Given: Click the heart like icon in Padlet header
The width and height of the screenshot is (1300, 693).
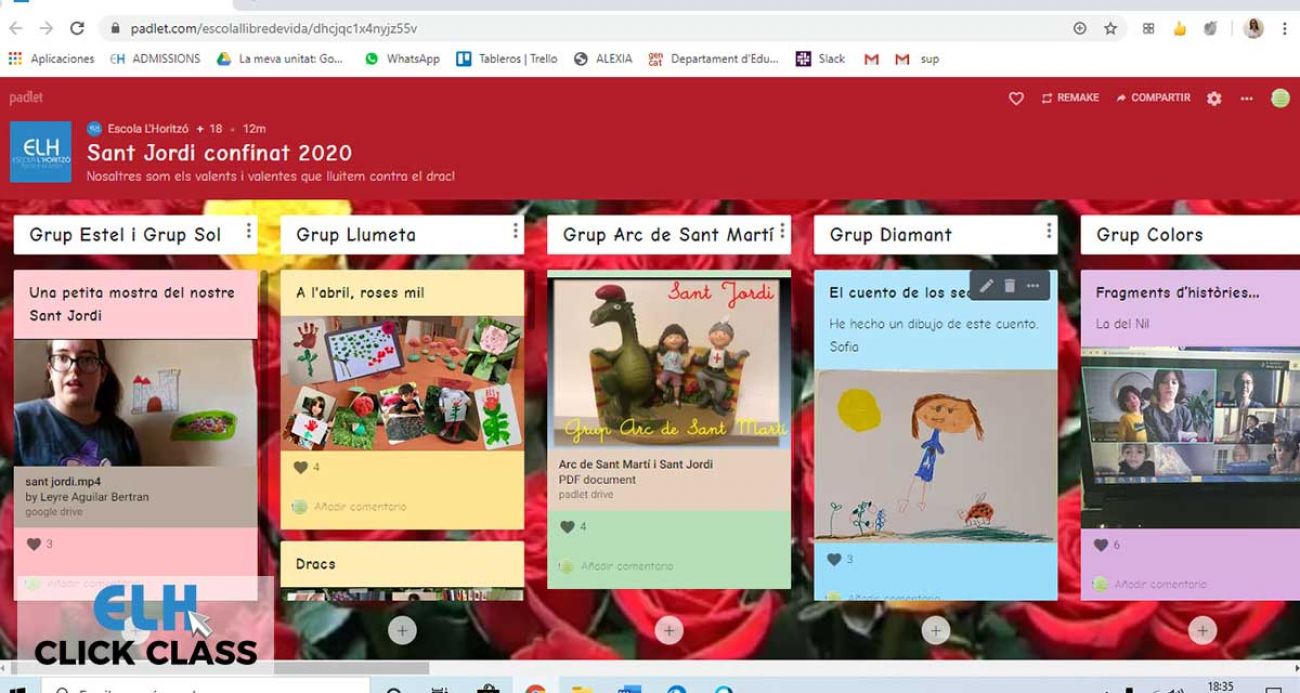Looking at the screenshot, I should (x=1016, y=98).
